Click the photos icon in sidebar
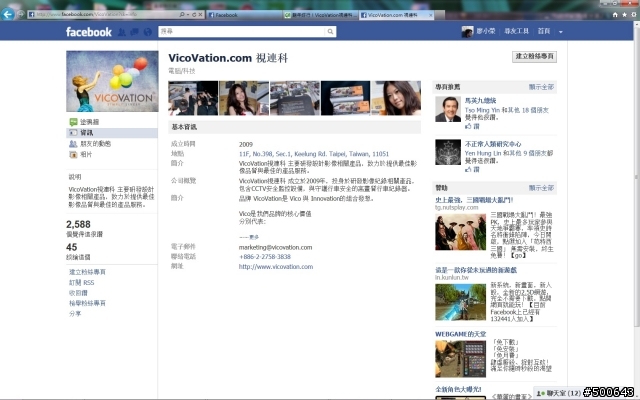The width and height of the screenshot is (640, 400). 73,155
